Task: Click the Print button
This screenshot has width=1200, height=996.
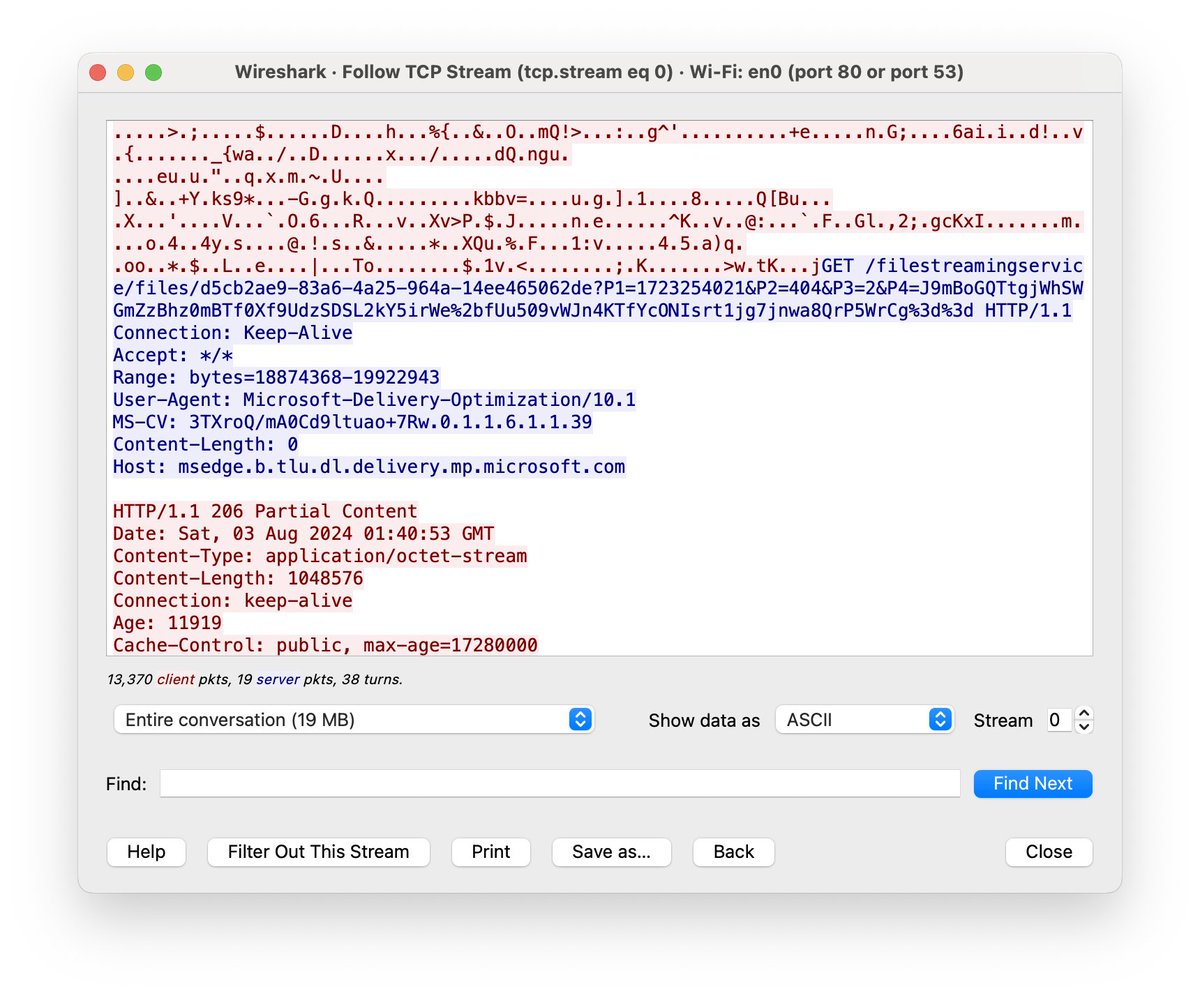Action: (491, 852)
